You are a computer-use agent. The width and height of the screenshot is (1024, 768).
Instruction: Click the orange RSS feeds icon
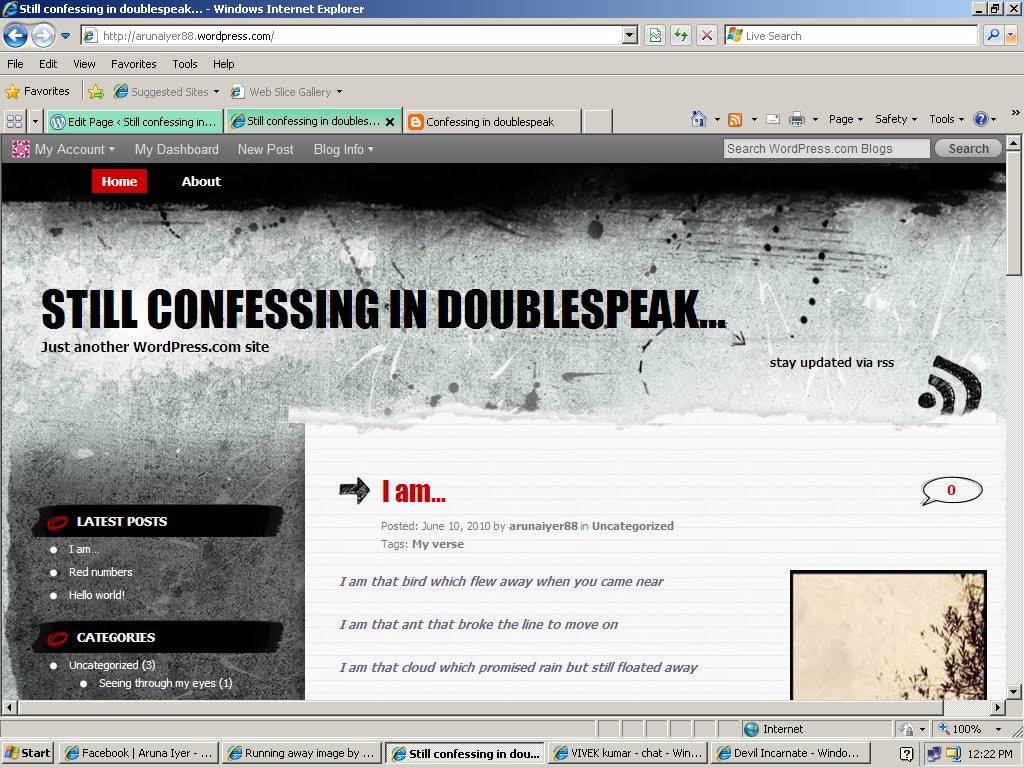click(735, 120)
